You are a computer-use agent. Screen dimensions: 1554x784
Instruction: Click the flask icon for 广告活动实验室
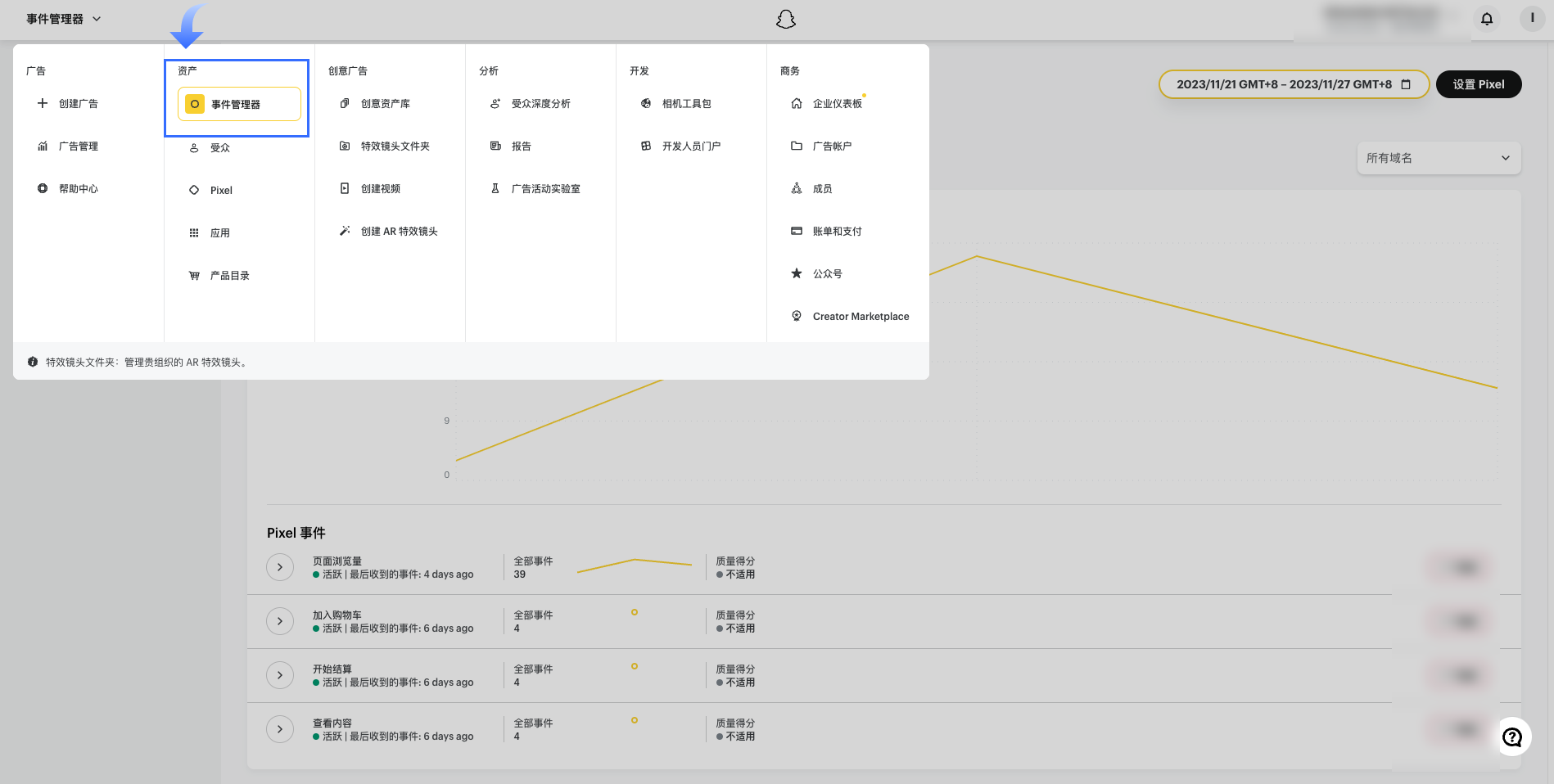495,188
